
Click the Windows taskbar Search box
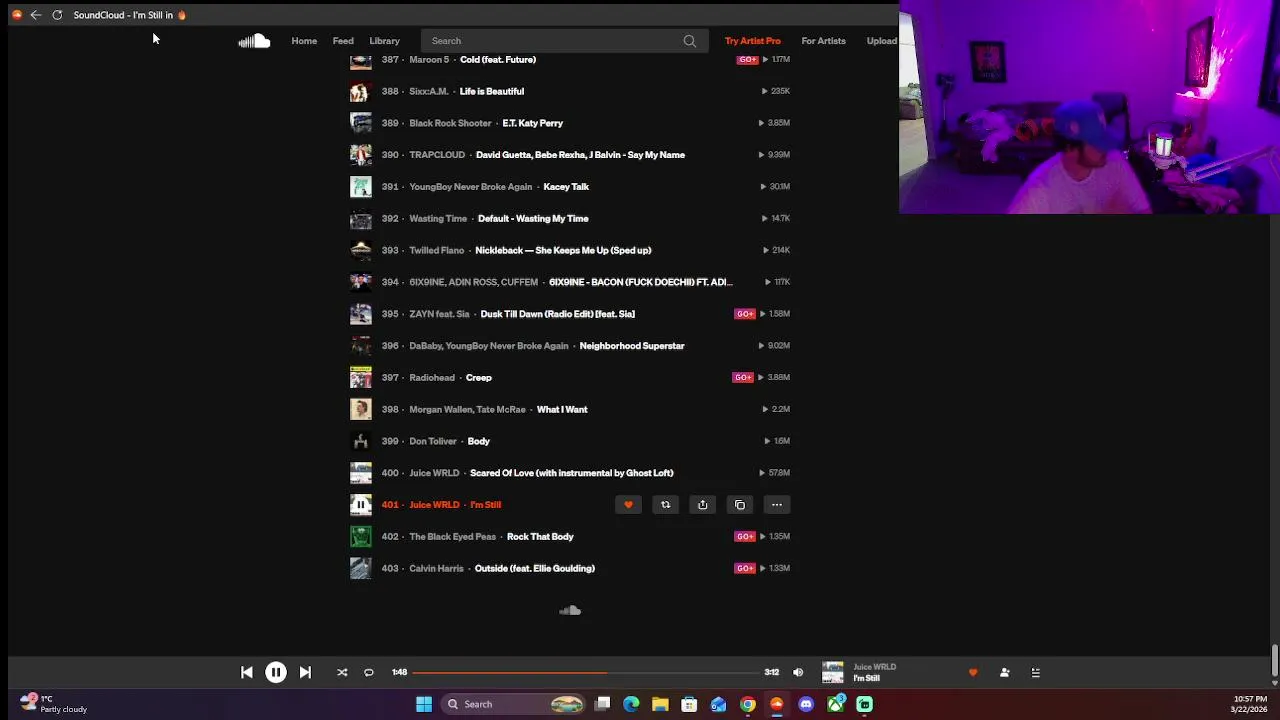pyautogui.click(x=513, y=704)
